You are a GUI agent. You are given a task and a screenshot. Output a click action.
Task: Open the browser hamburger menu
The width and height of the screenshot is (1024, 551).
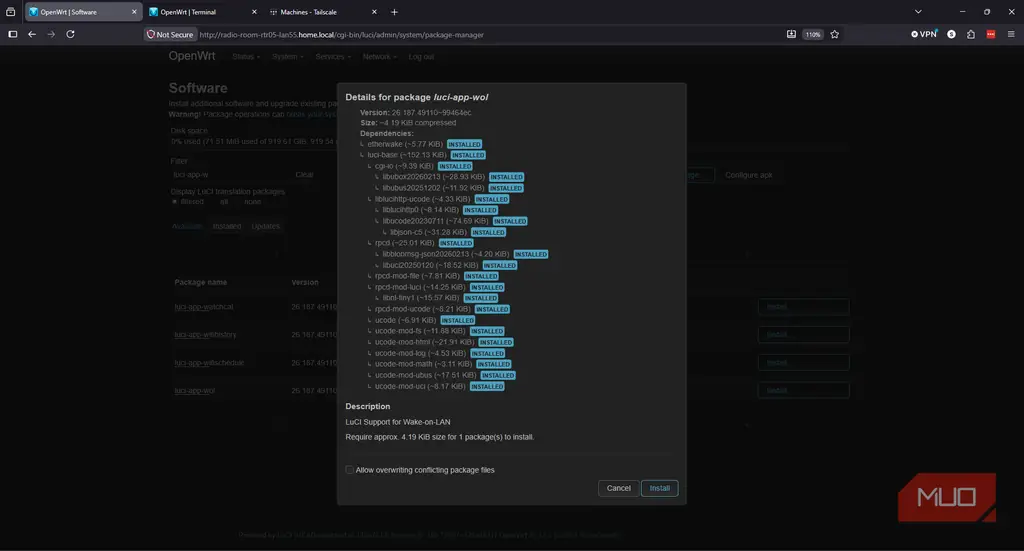(x=1011, y=35)
